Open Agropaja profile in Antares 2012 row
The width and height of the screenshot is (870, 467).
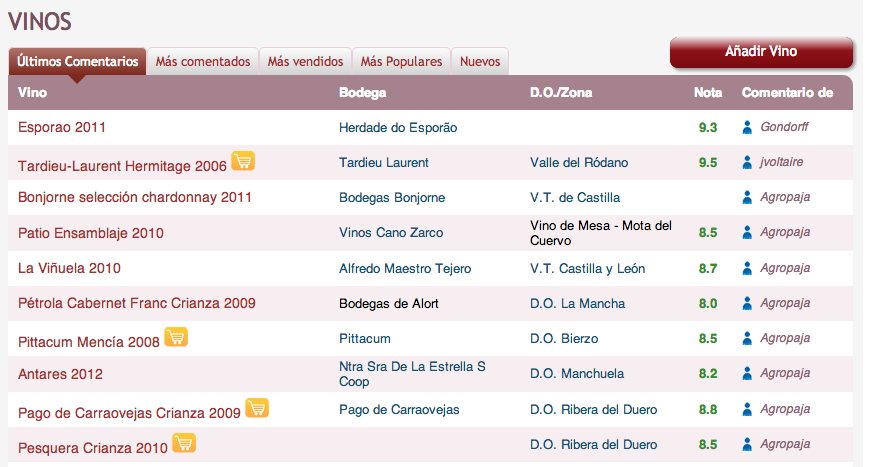[785, 373]
